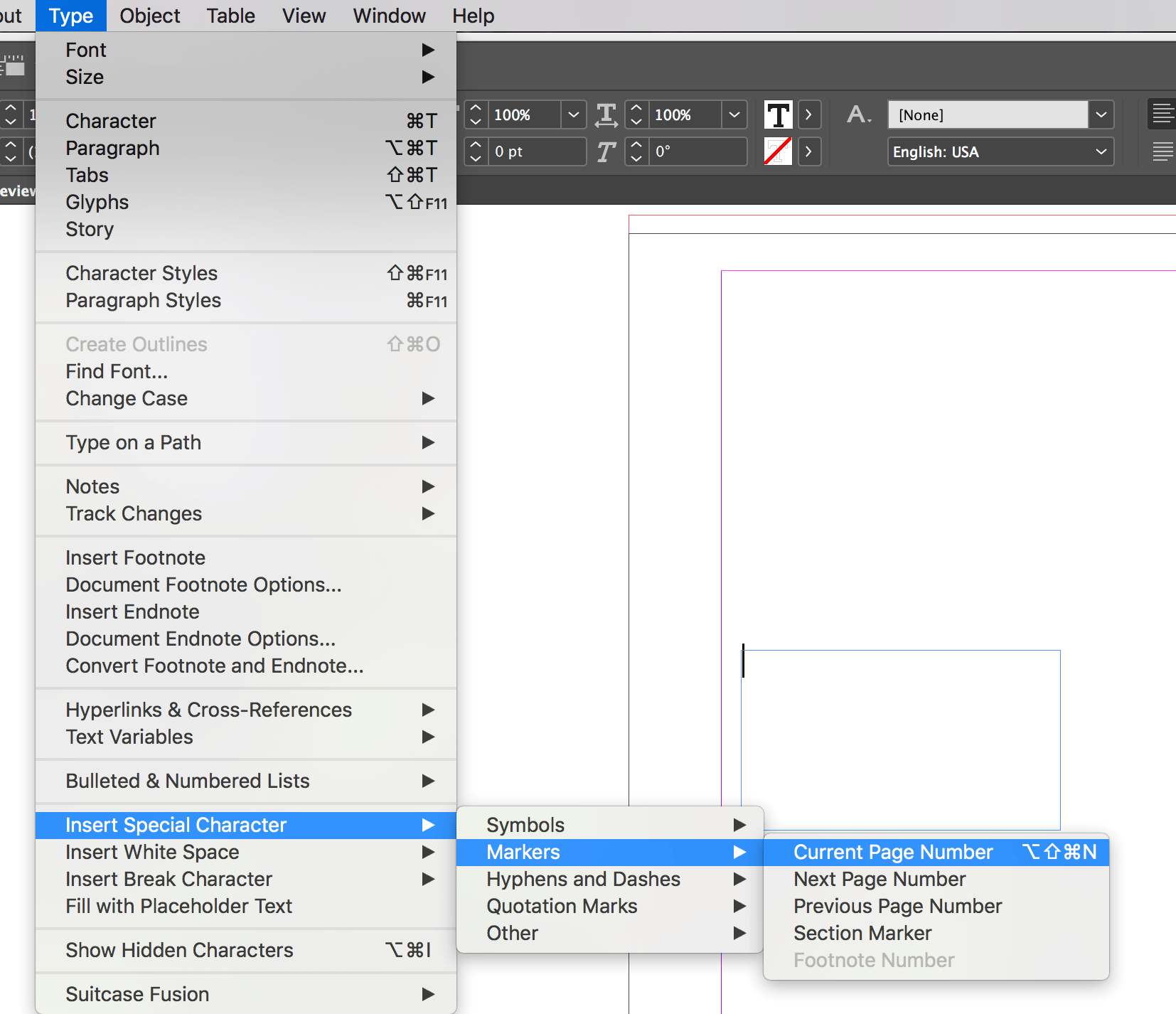Click the superscript flyout chevron button
Viewport: 1176px width, 1014px height.
[x=809, y=114]
